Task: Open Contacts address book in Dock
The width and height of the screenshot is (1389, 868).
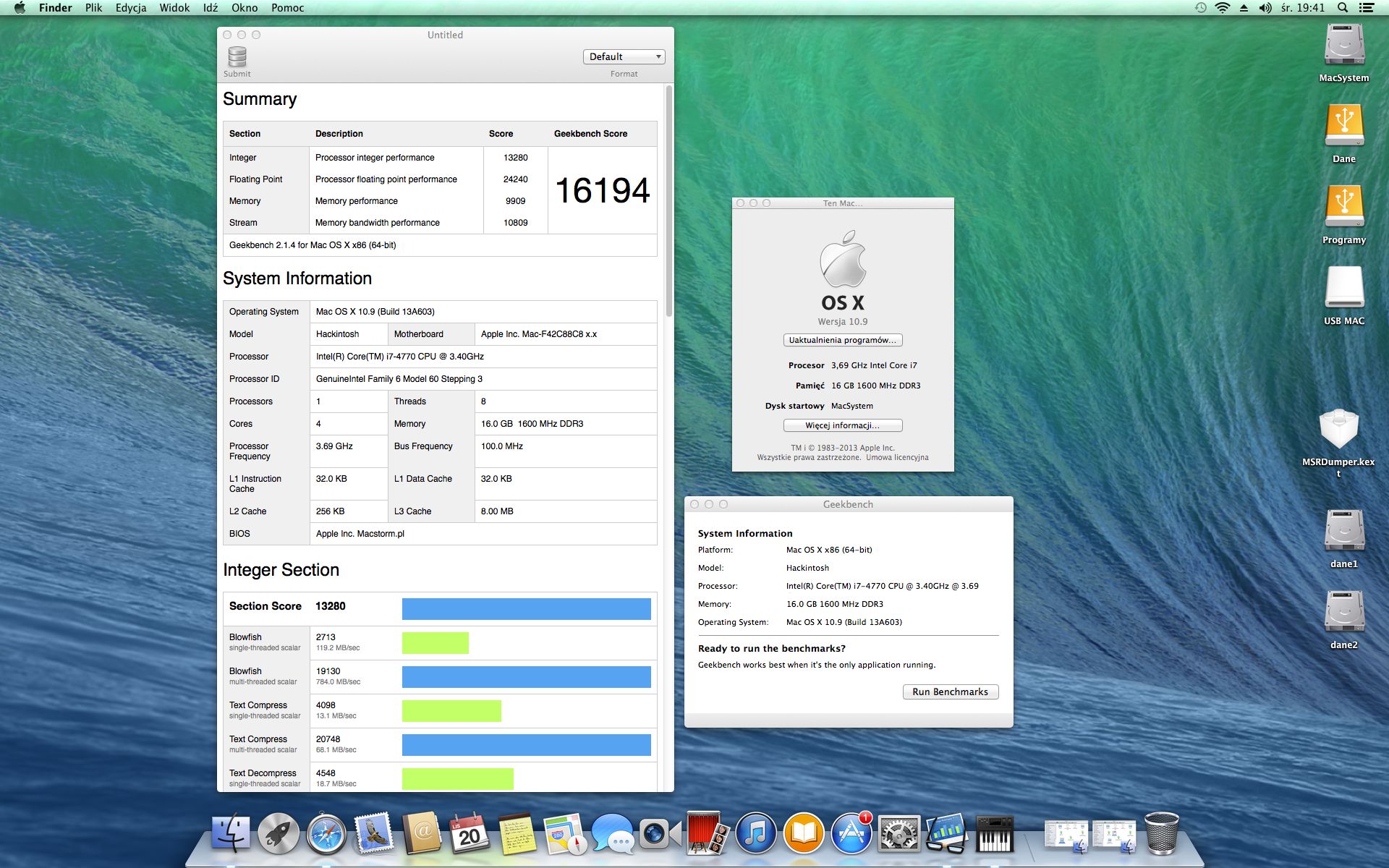Action: 422,833
